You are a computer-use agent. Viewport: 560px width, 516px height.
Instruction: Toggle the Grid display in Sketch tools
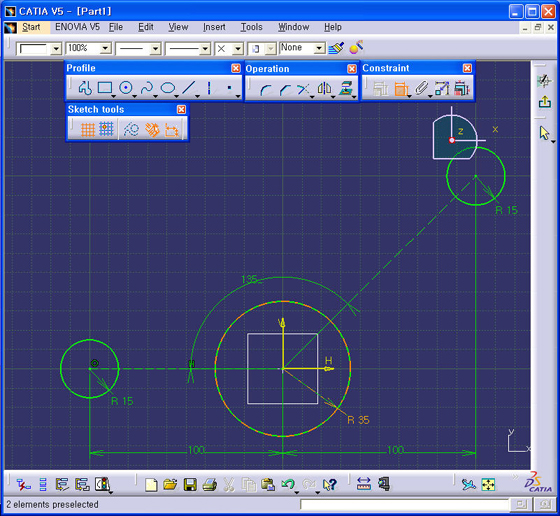(x=88, y=130)
